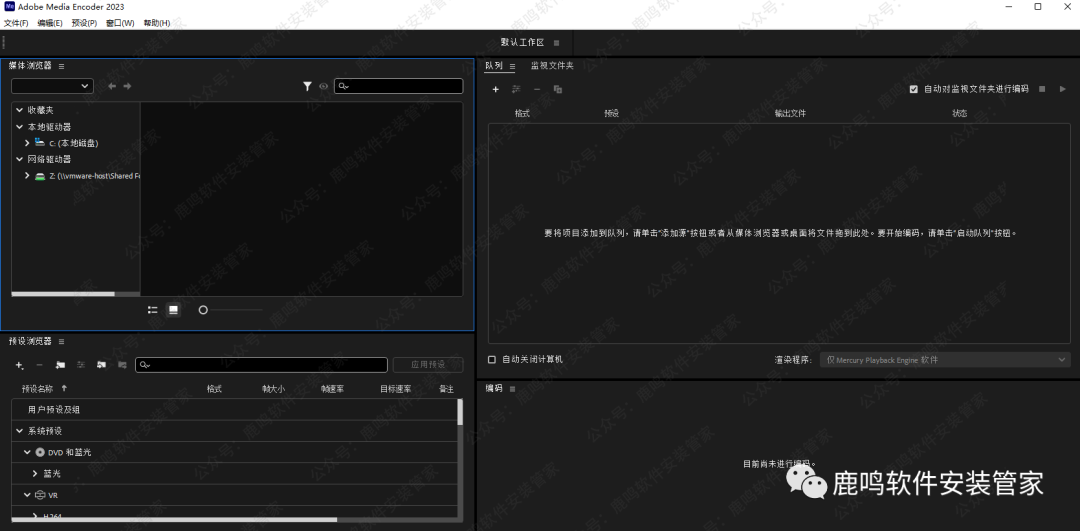Switch to the 监视文件夹 tab
Viewport: 1080px width, 531px height.
coord(552,65)
